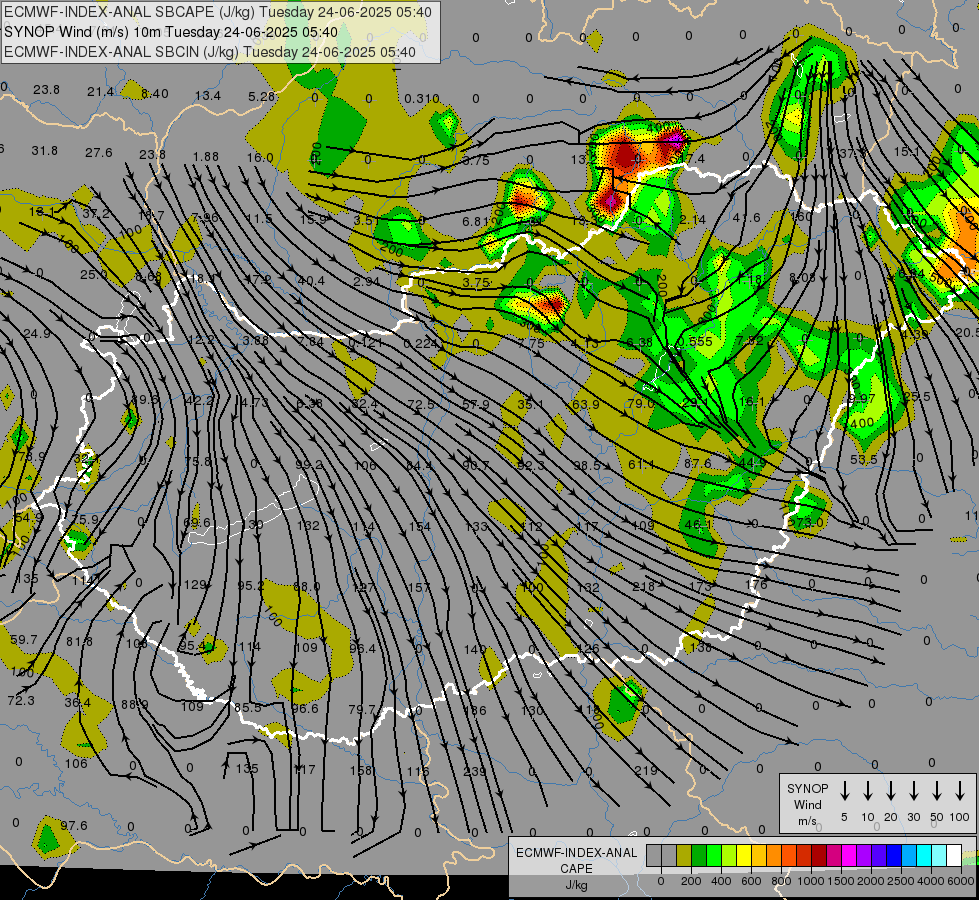Image resolution: width=979 pixels, height=900 pixels.
Task: Select the dark green CAPE legend swatch
Action: tap(699, 856)
